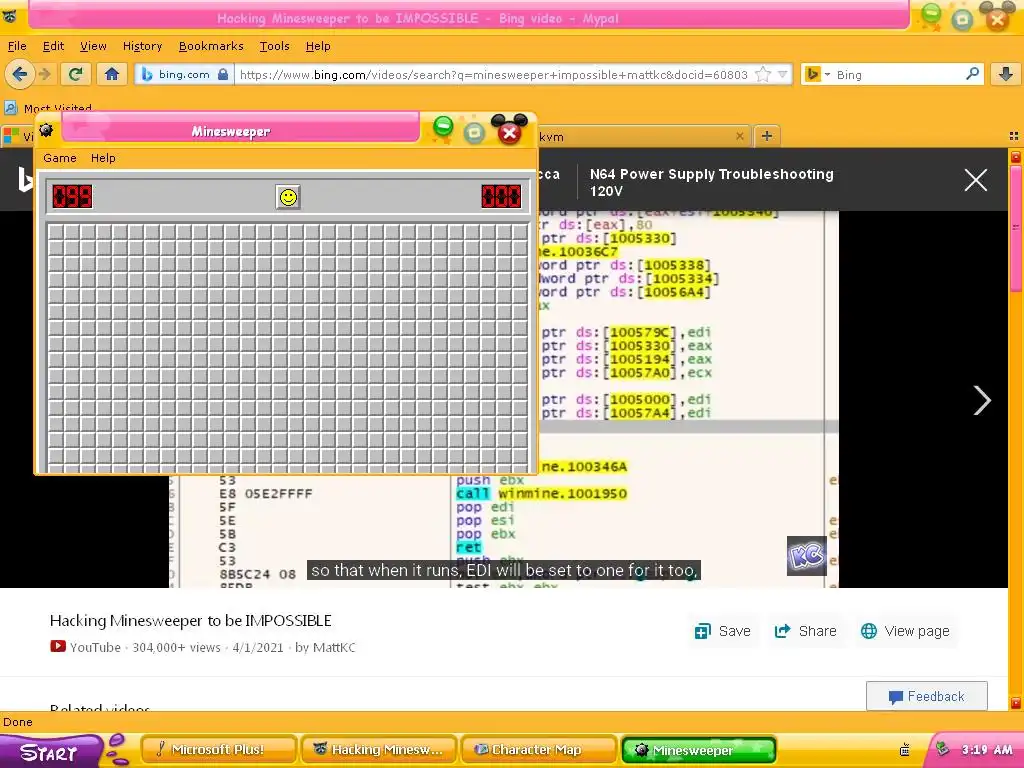Switch to Microsoft Plus! taskbar item
The height and width of the screenshot is (768, 1024).
(x=218, y=750)
